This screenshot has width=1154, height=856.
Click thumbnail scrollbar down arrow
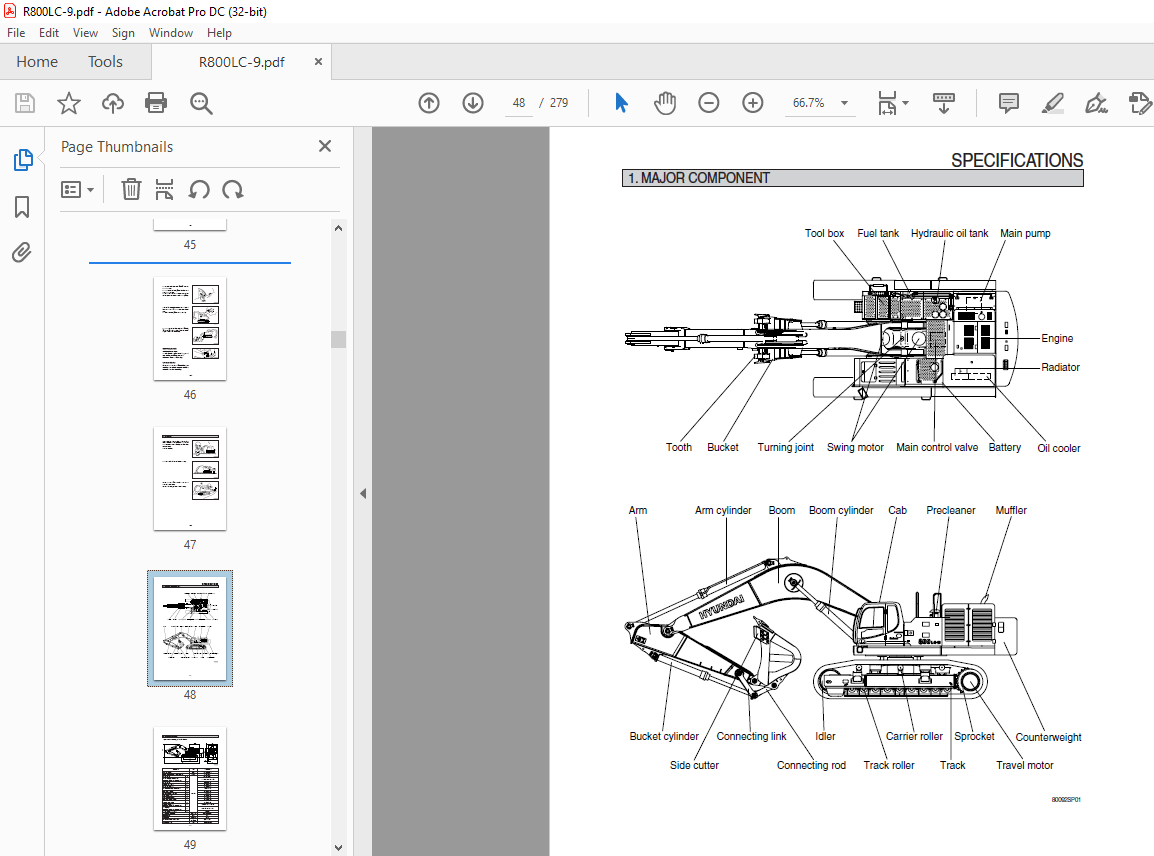click(339, 847)
